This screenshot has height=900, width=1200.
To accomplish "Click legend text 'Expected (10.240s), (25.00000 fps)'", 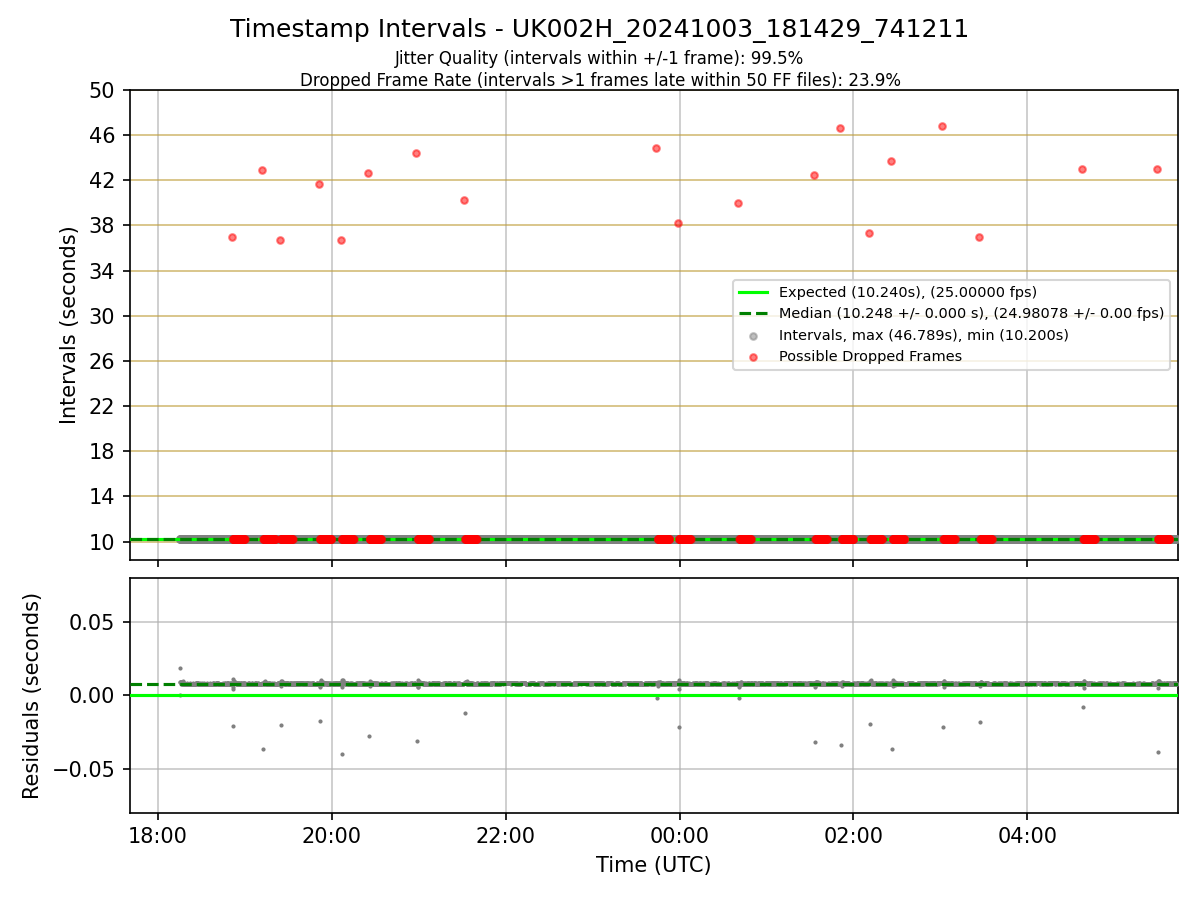I will 907,292.
